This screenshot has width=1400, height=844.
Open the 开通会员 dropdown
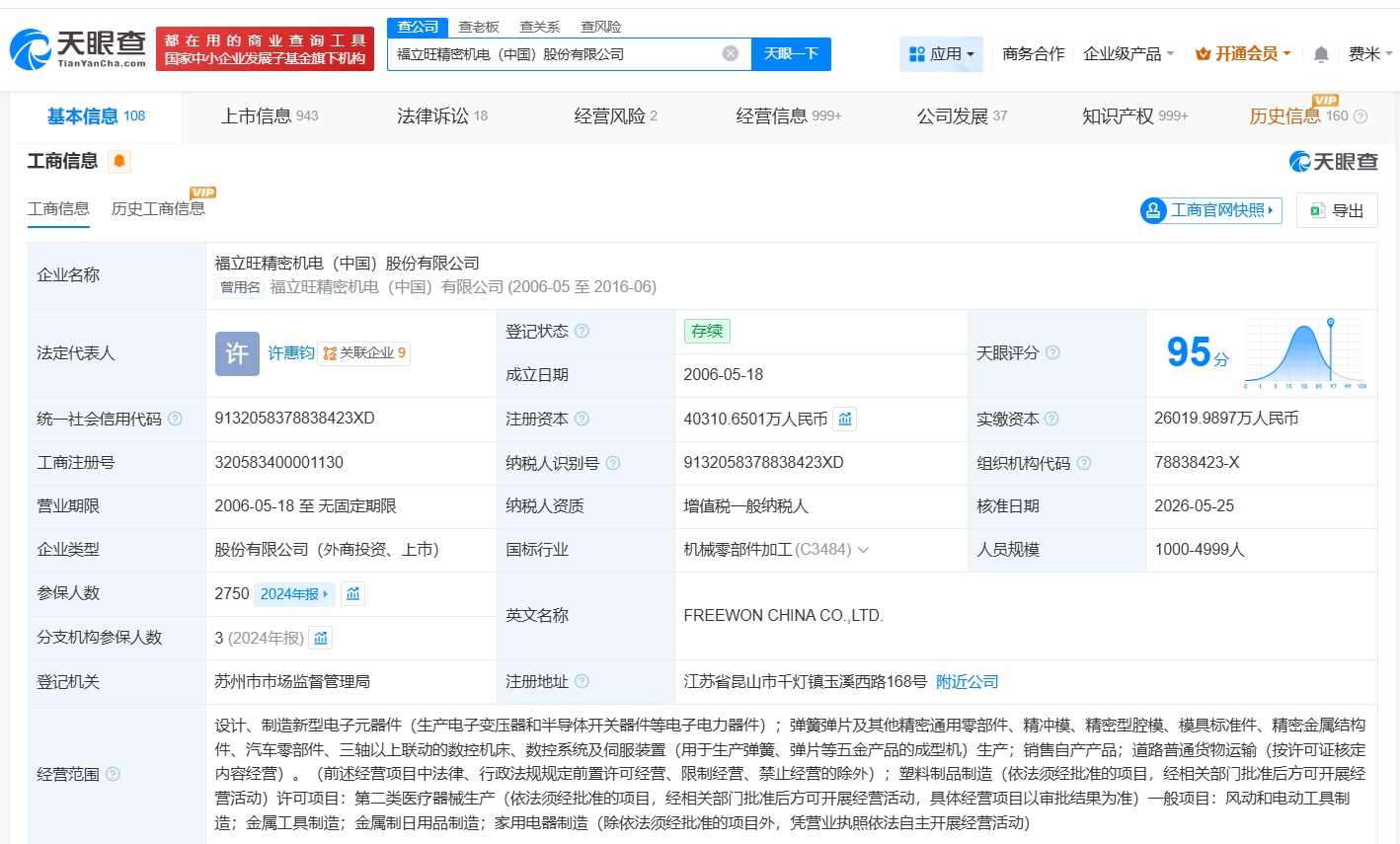(1243, 54)
